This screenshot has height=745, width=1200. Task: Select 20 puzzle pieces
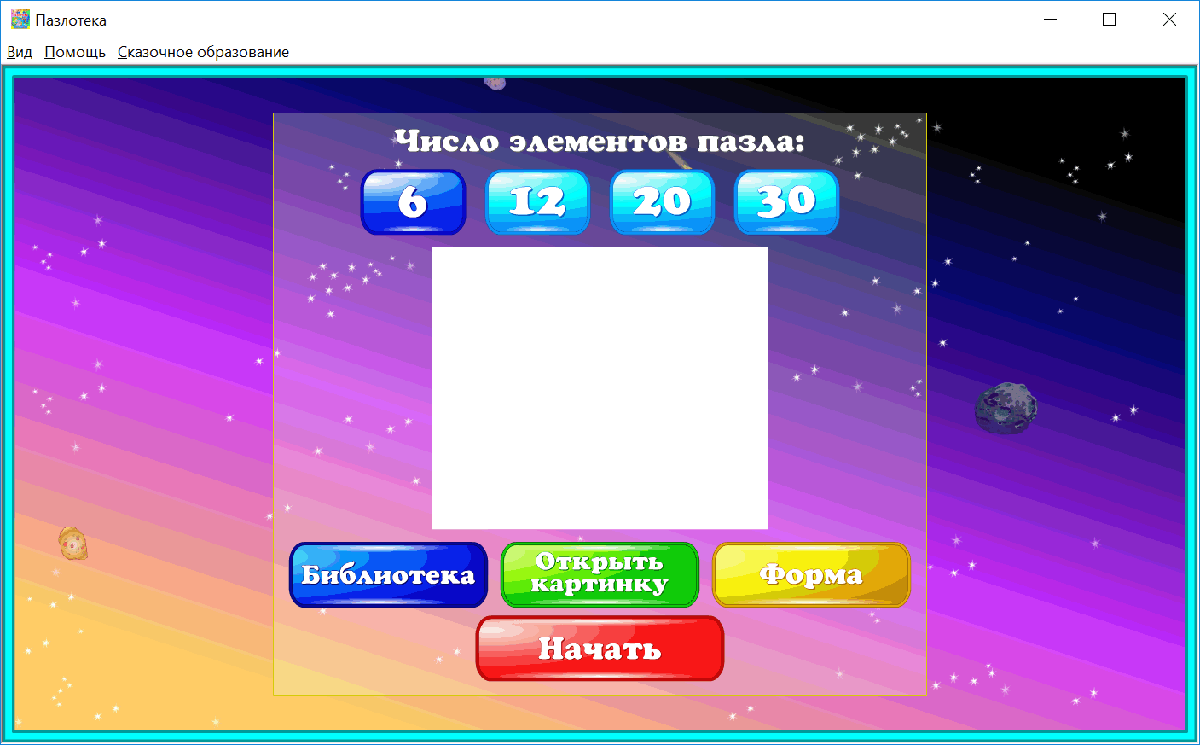click(x=662, y=202)
